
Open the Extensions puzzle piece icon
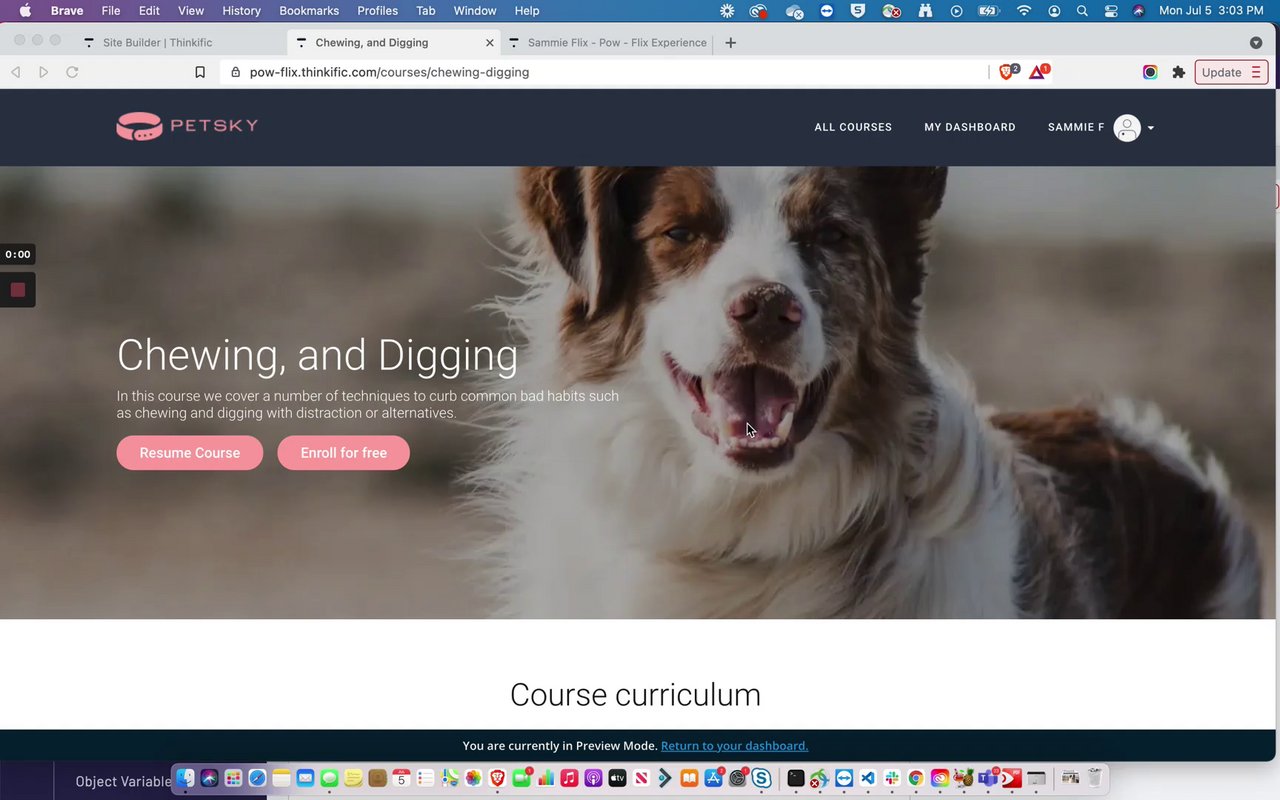1178,72
